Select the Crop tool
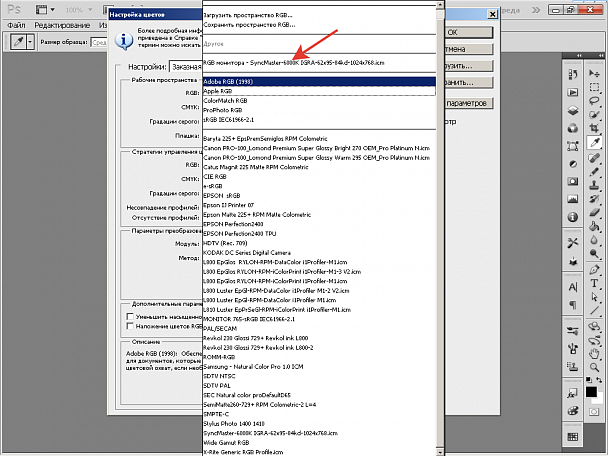Viewport: 608px width, 456px height. click(594, 128)
